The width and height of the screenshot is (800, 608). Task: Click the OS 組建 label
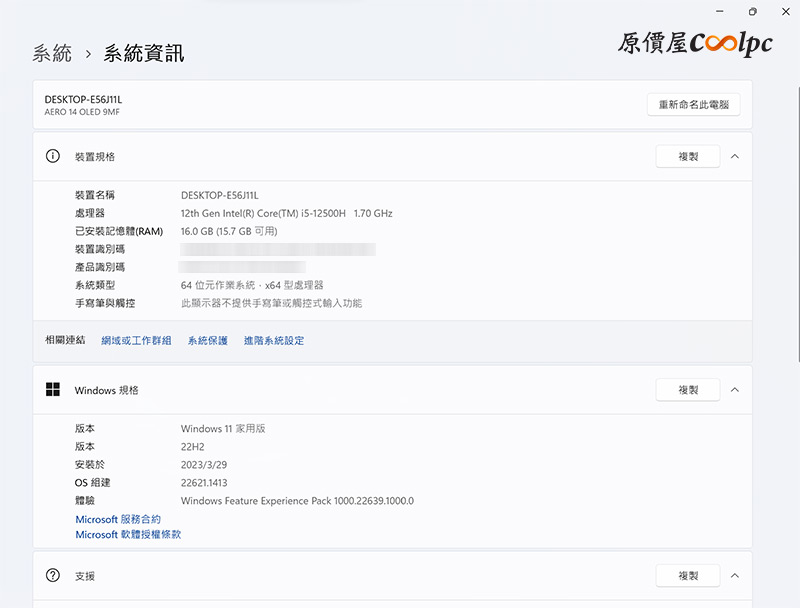click(x=92, y=483)
